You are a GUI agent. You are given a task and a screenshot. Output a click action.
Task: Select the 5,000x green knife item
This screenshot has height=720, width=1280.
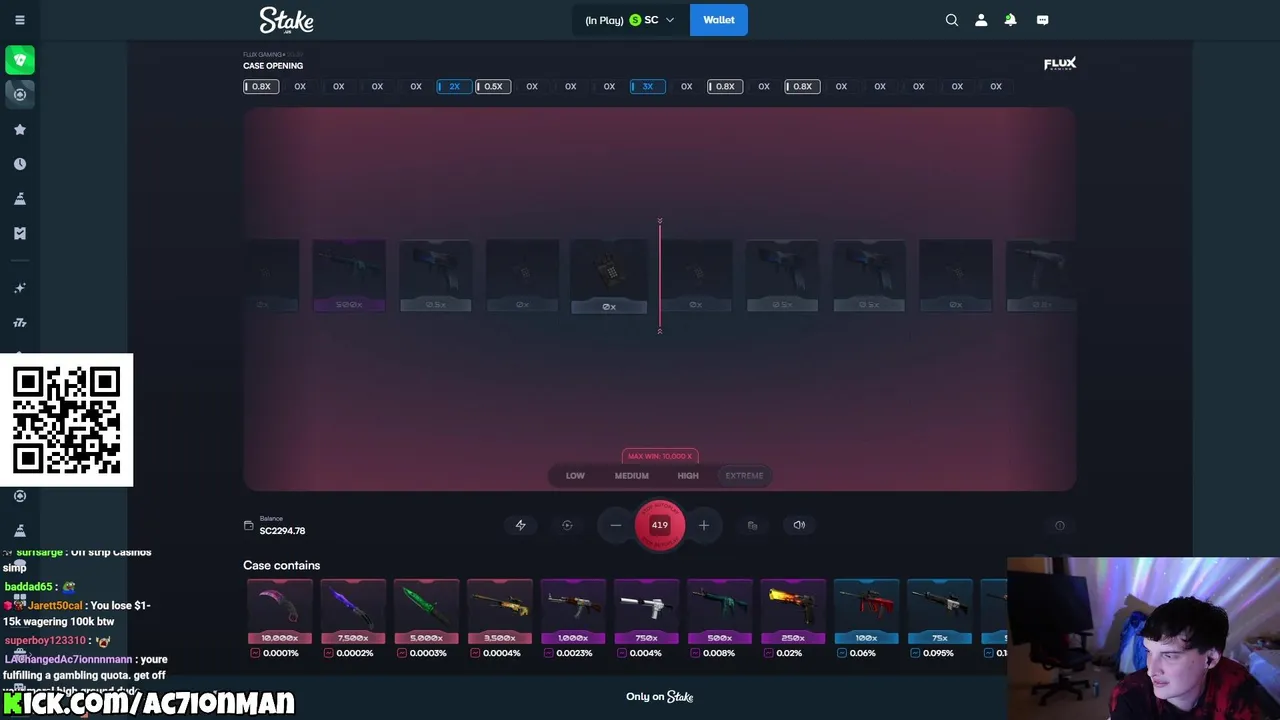(x=426, y=611)
